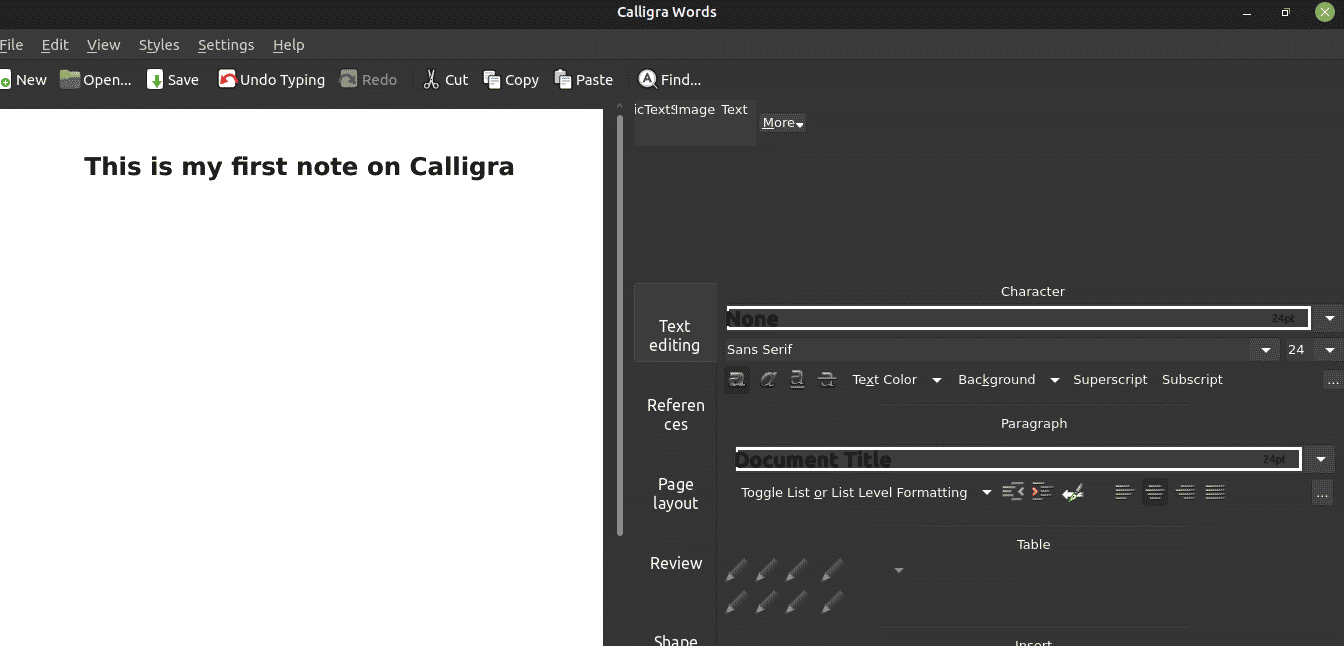This screenshot has width=1344, height=646.
Task: Switch to the Page layout tab
Action: (x=676, y=494)
